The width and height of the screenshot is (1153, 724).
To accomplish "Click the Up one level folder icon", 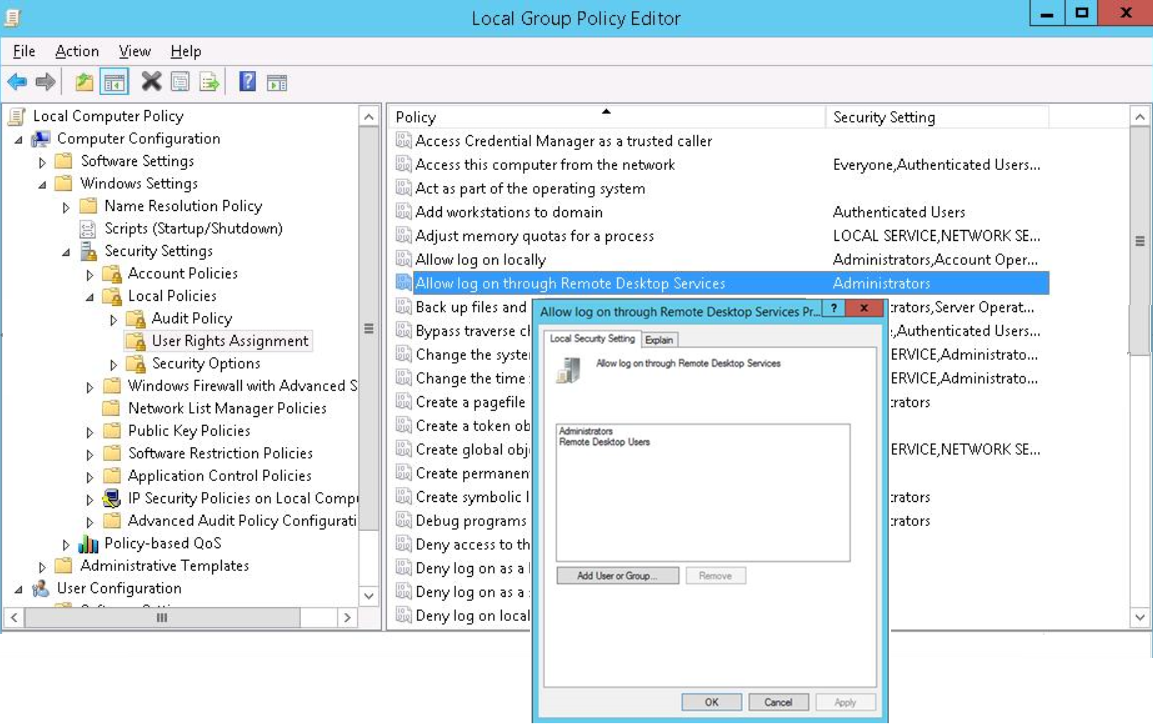I will tap(85, 82).
